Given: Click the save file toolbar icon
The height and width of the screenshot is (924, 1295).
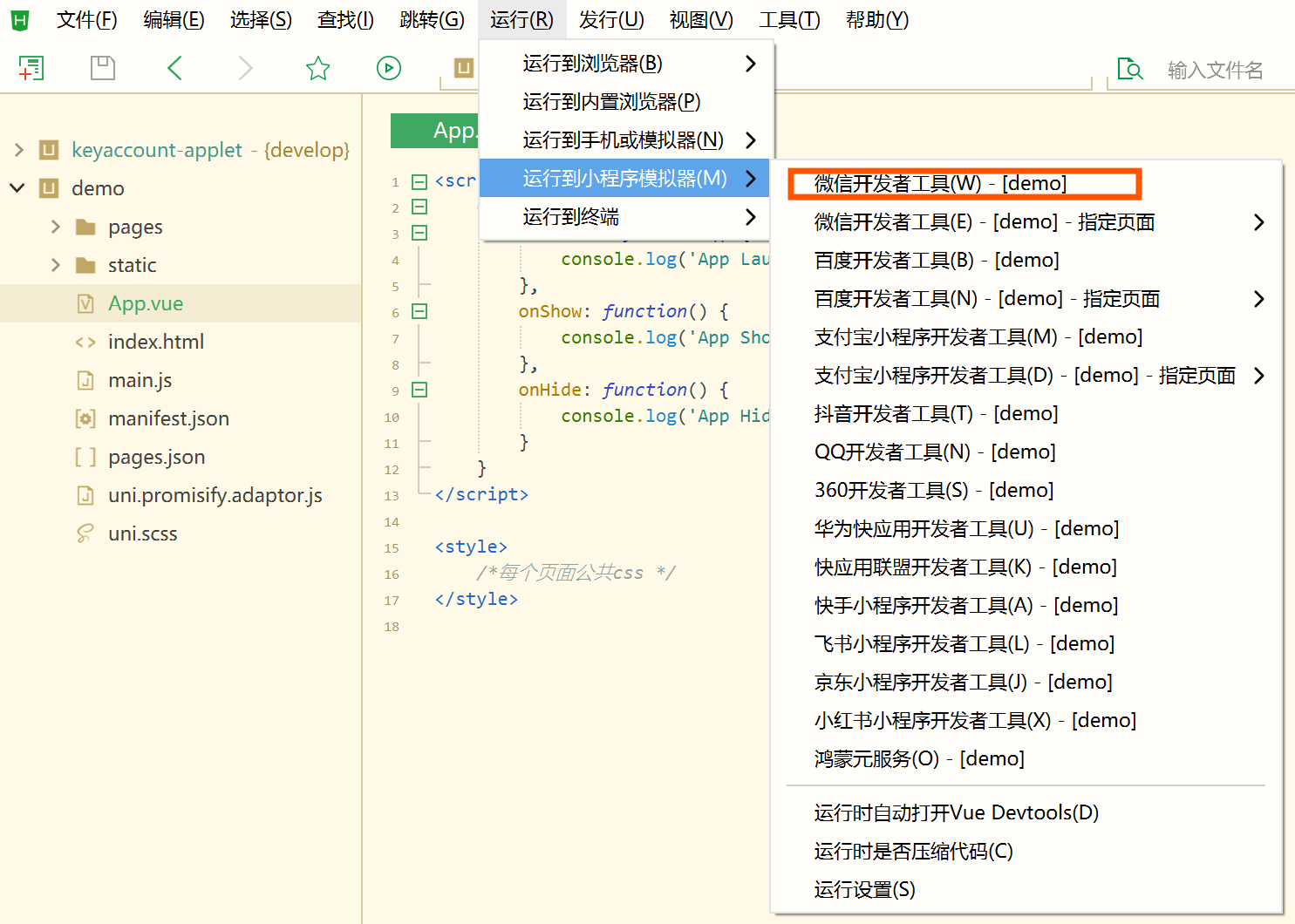Looking at the screenshot, I should tap(103, 68).
